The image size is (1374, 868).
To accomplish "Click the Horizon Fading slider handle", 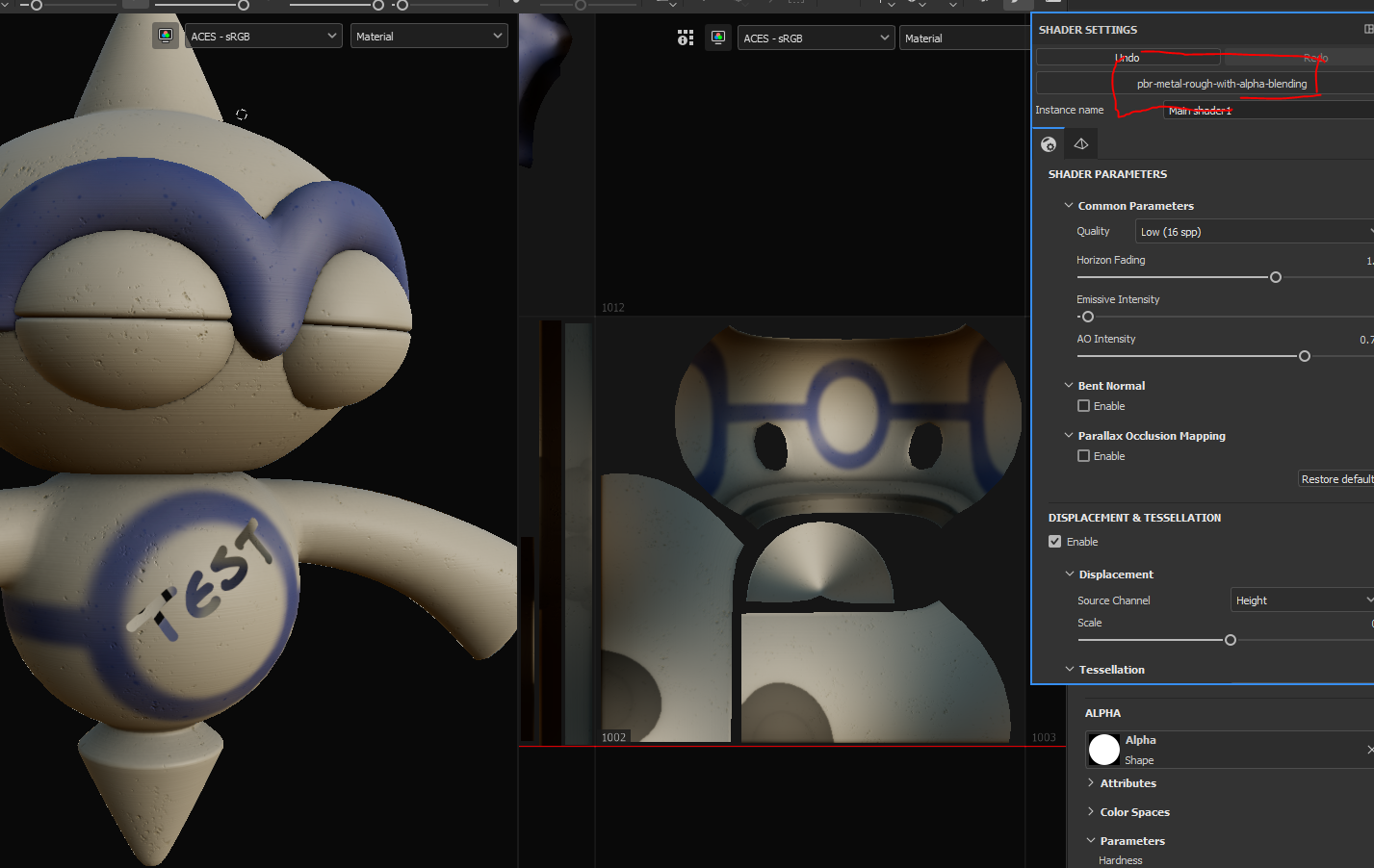I will click(x=1276, y=277).
